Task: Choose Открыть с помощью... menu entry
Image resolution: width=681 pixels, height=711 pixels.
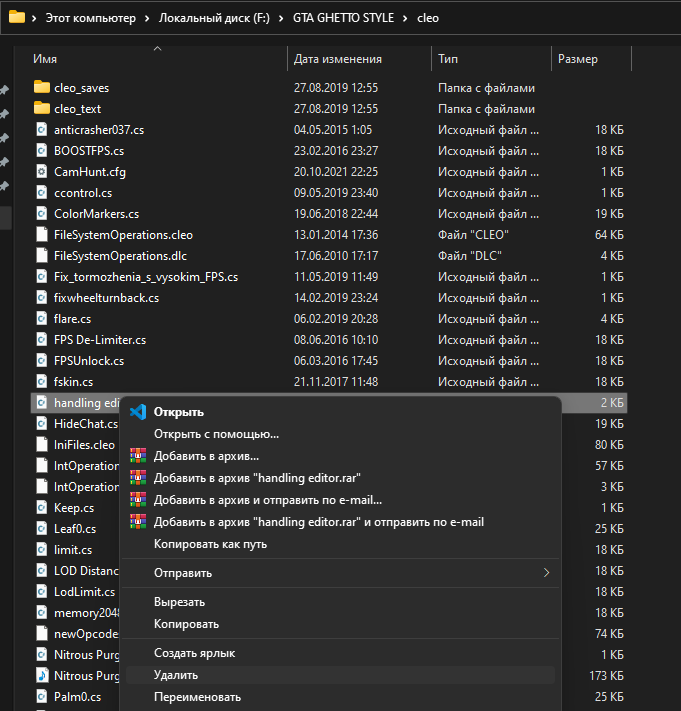Action: click(340, 434)
